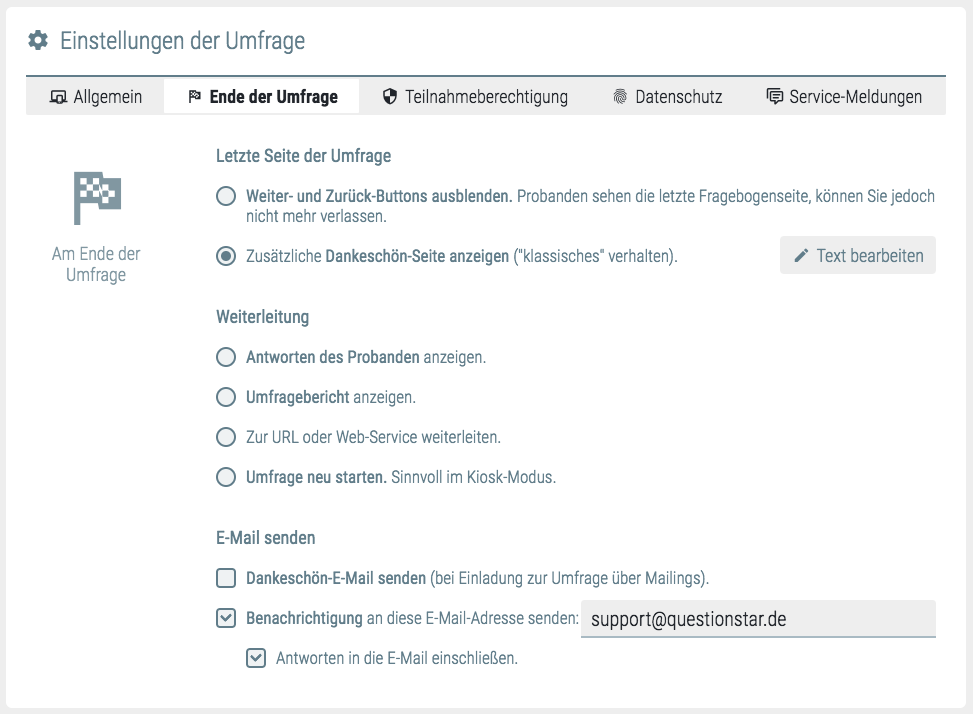The height and width of the screenshot is (714, 973).
Task: Click the gear icon beside Einstellungen der Umfrage
Action: click(38, 41)
